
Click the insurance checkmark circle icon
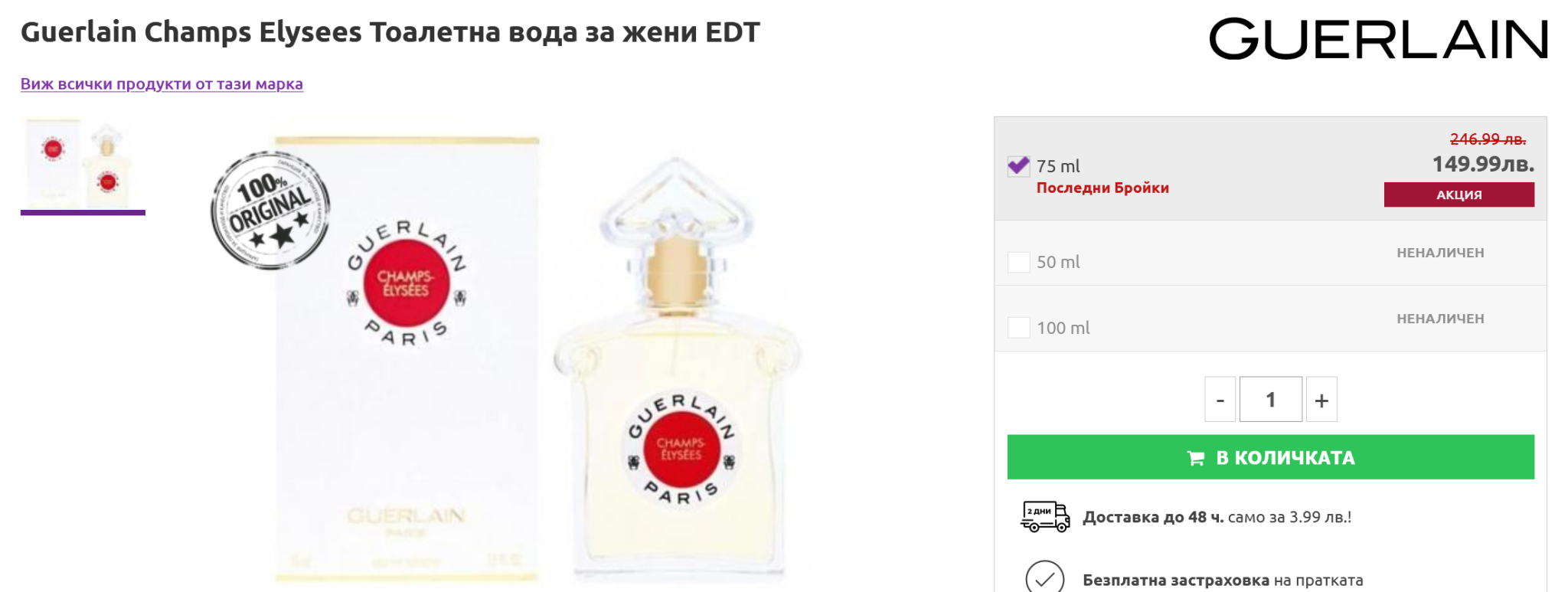1044,578
